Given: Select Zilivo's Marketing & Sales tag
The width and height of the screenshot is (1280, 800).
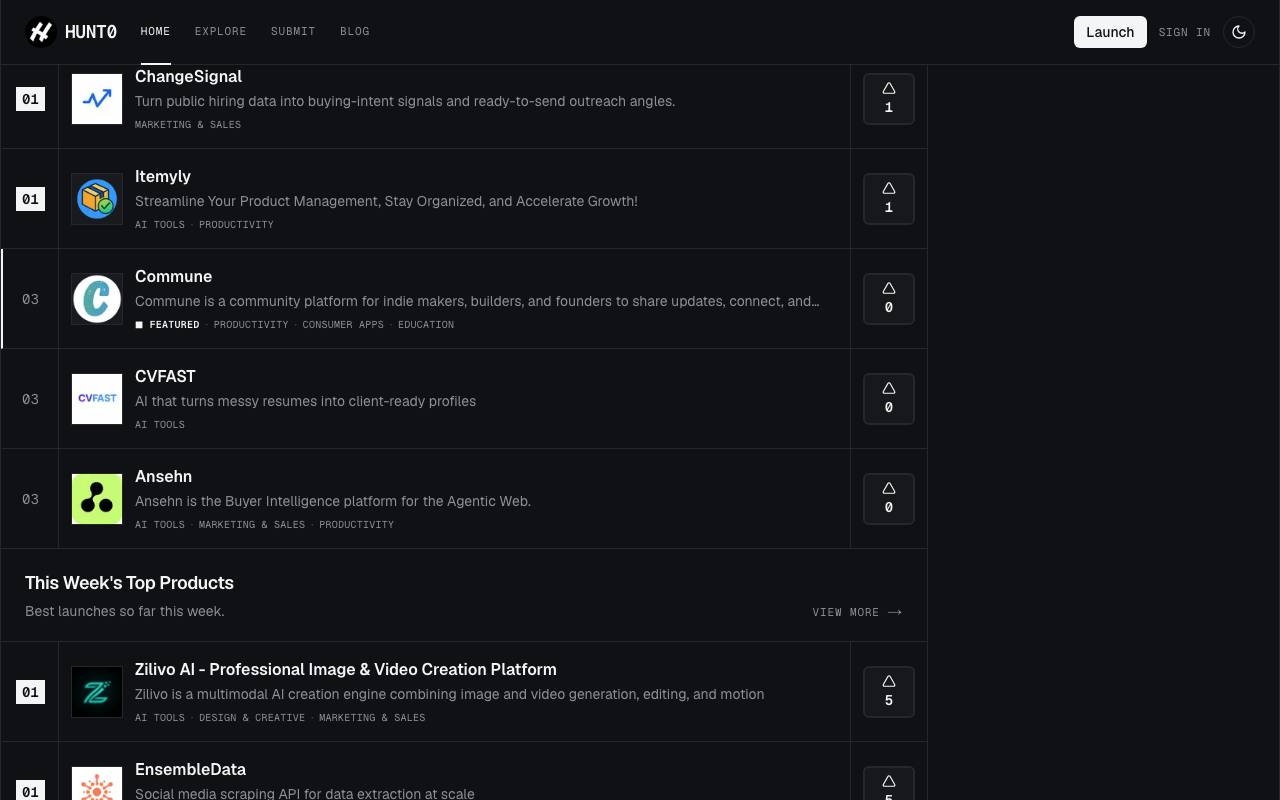Looking at the screenshot, I should pos(372,718).
